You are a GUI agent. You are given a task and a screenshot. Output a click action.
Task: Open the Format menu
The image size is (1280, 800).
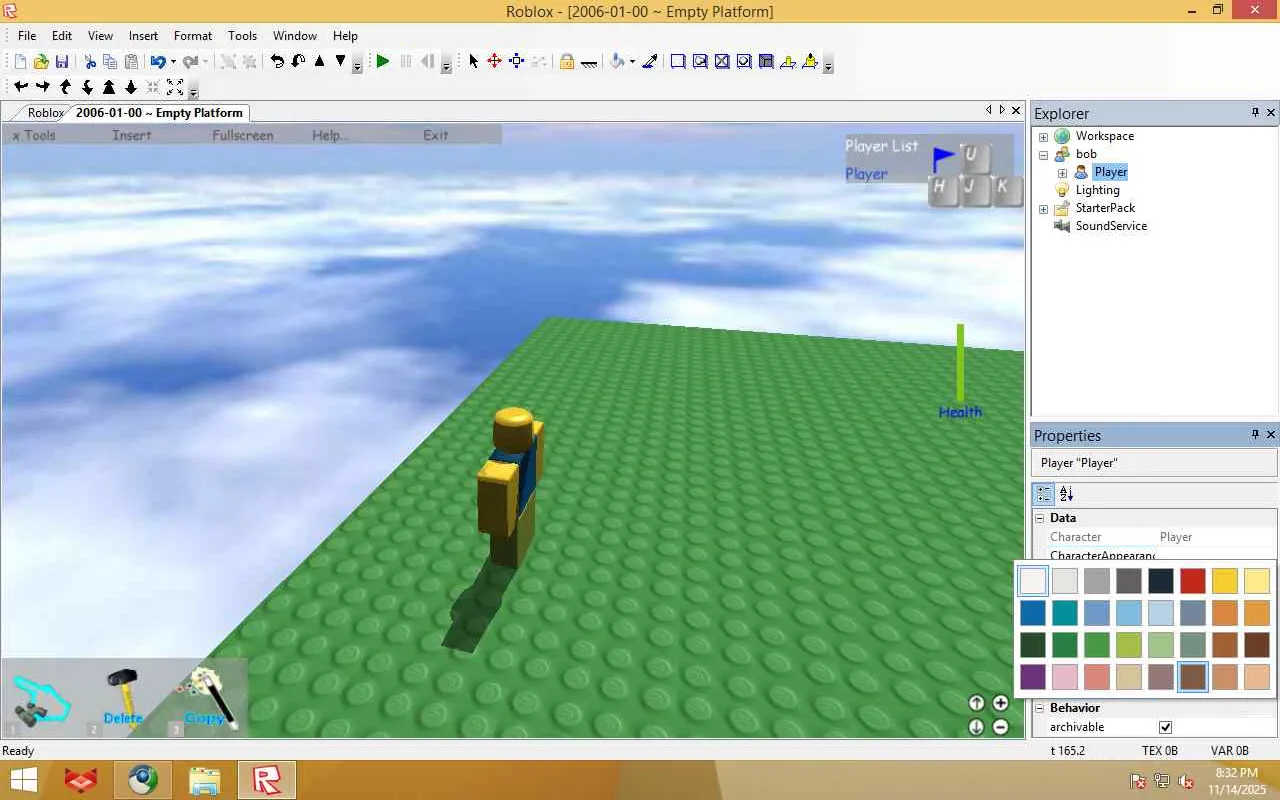[x=193, y=35]
